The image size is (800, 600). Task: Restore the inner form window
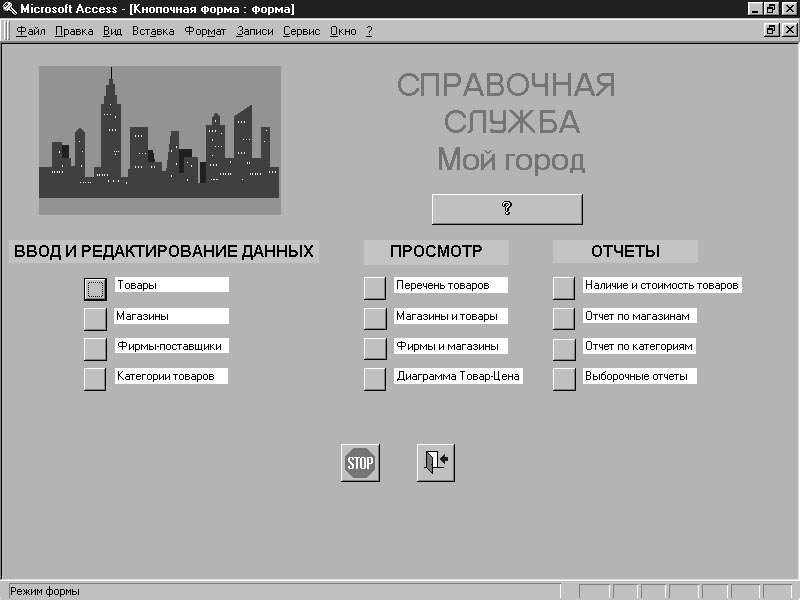click(771, 30)
